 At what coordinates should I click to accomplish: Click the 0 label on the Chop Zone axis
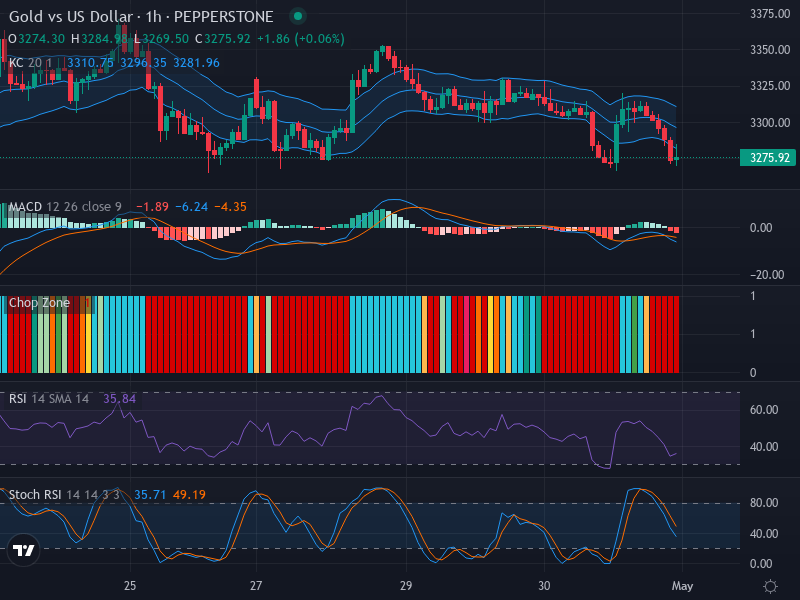pyautogui.click(x=753, y=373)
